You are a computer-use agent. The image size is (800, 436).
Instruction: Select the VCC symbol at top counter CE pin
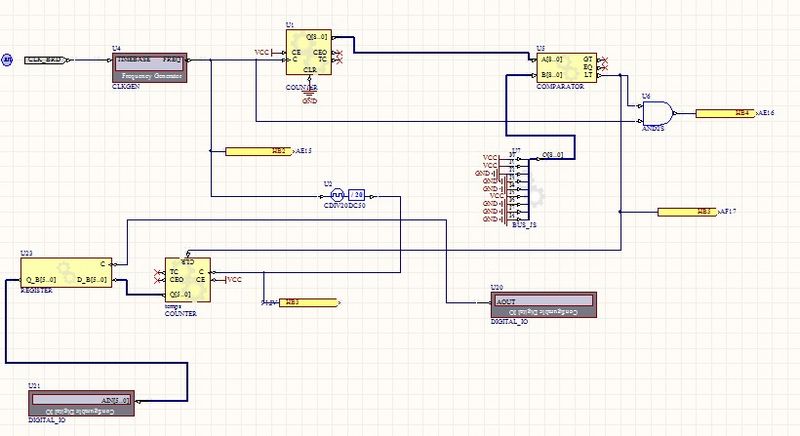tap(263, 52)
